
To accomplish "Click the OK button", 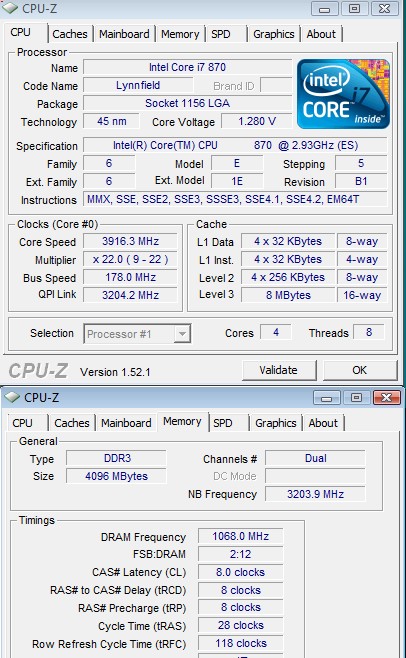I will (360, 370).
